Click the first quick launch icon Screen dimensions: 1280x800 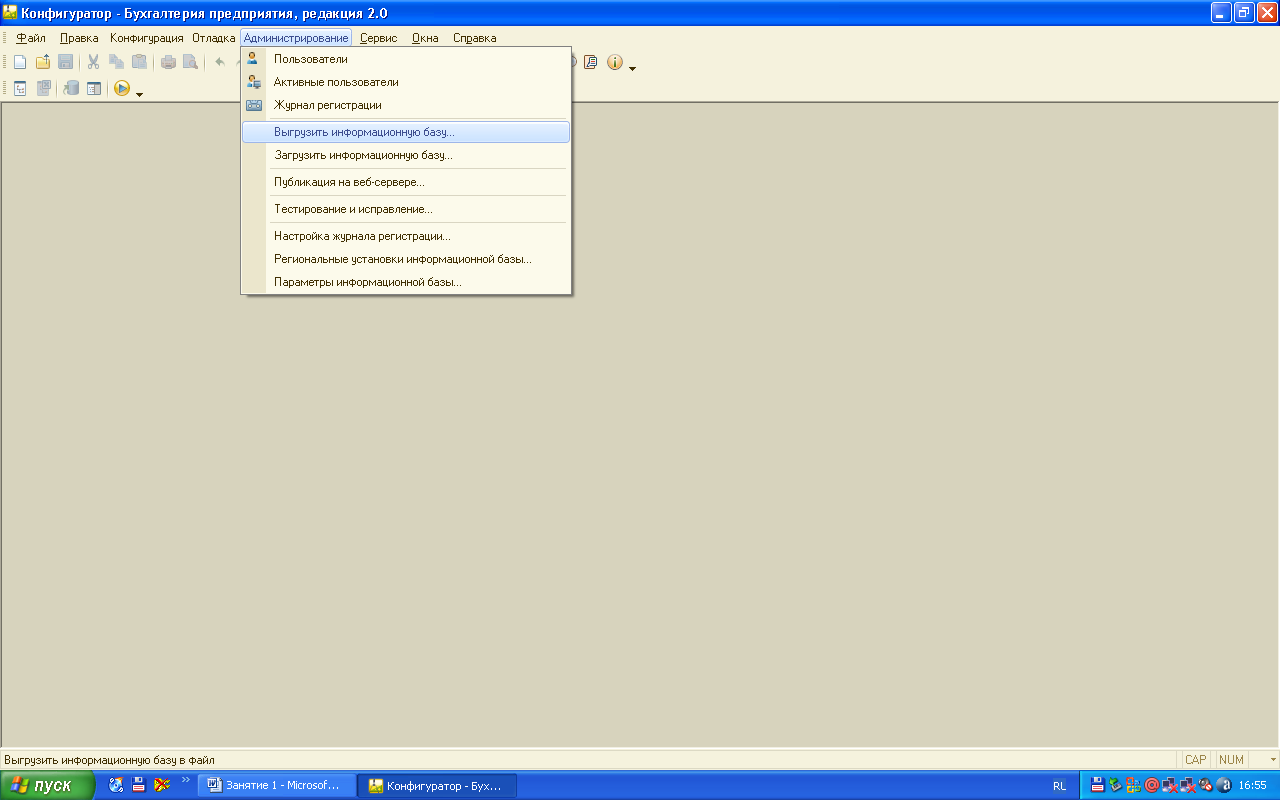tap(116, 785)
